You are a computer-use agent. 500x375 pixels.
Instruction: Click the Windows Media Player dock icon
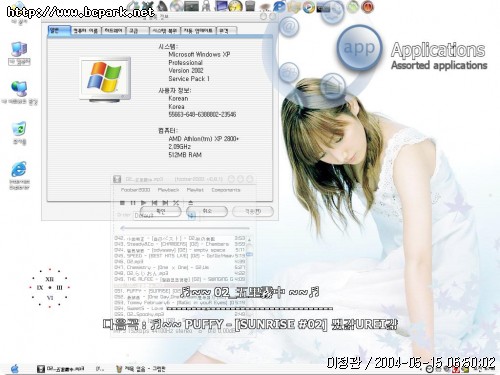pos(309,7)
